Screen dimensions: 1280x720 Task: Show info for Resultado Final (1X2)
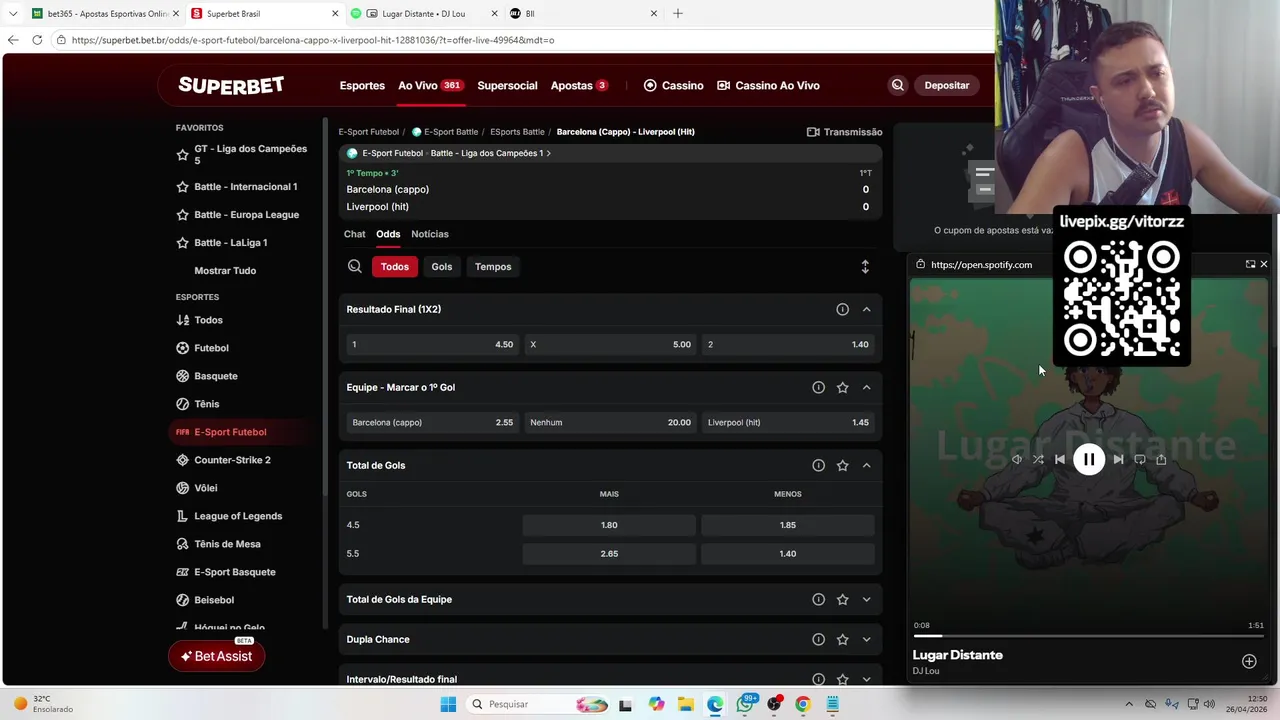(x=842, y=309)
